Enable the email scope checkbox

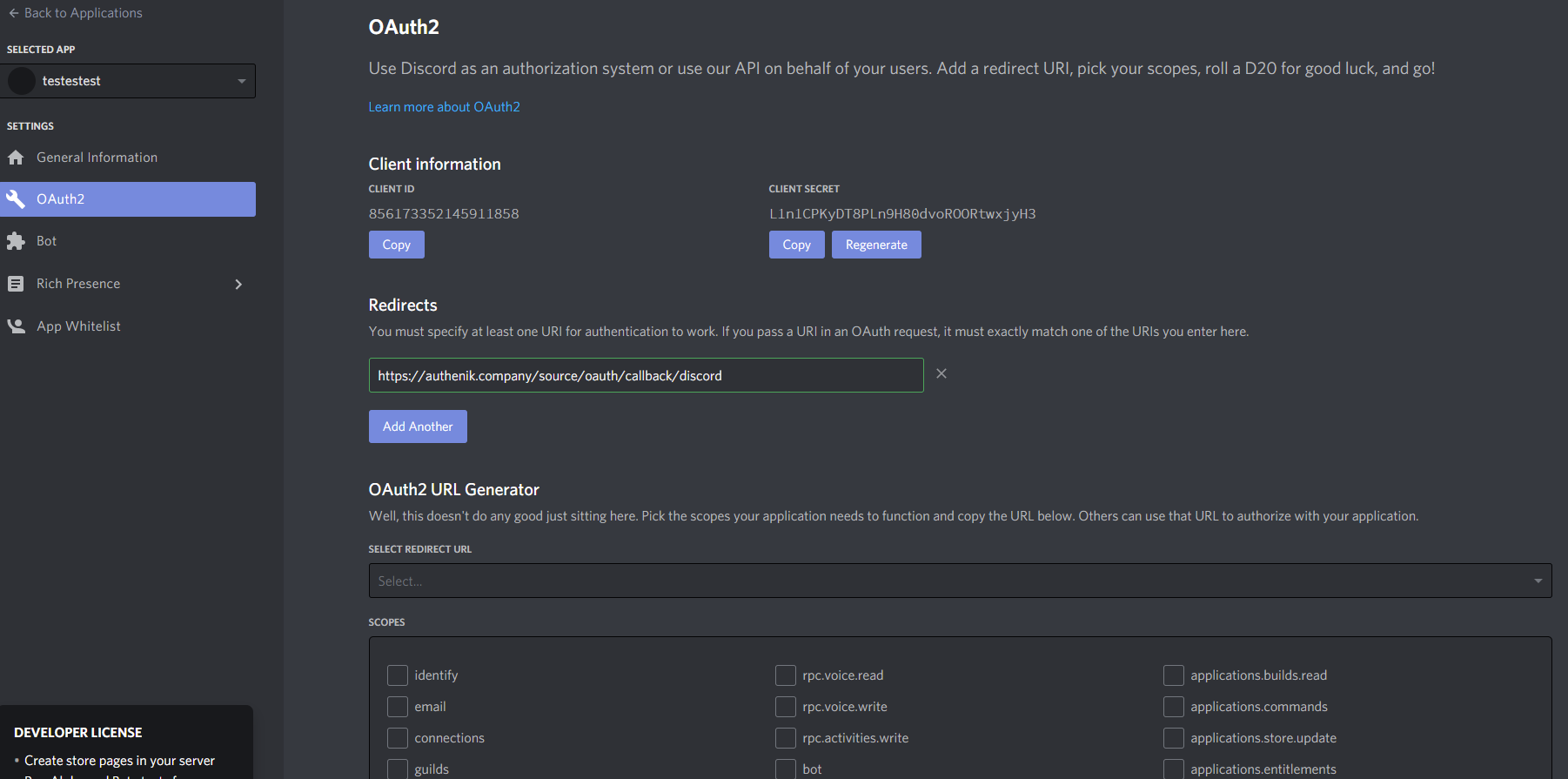tap(398, 707)
